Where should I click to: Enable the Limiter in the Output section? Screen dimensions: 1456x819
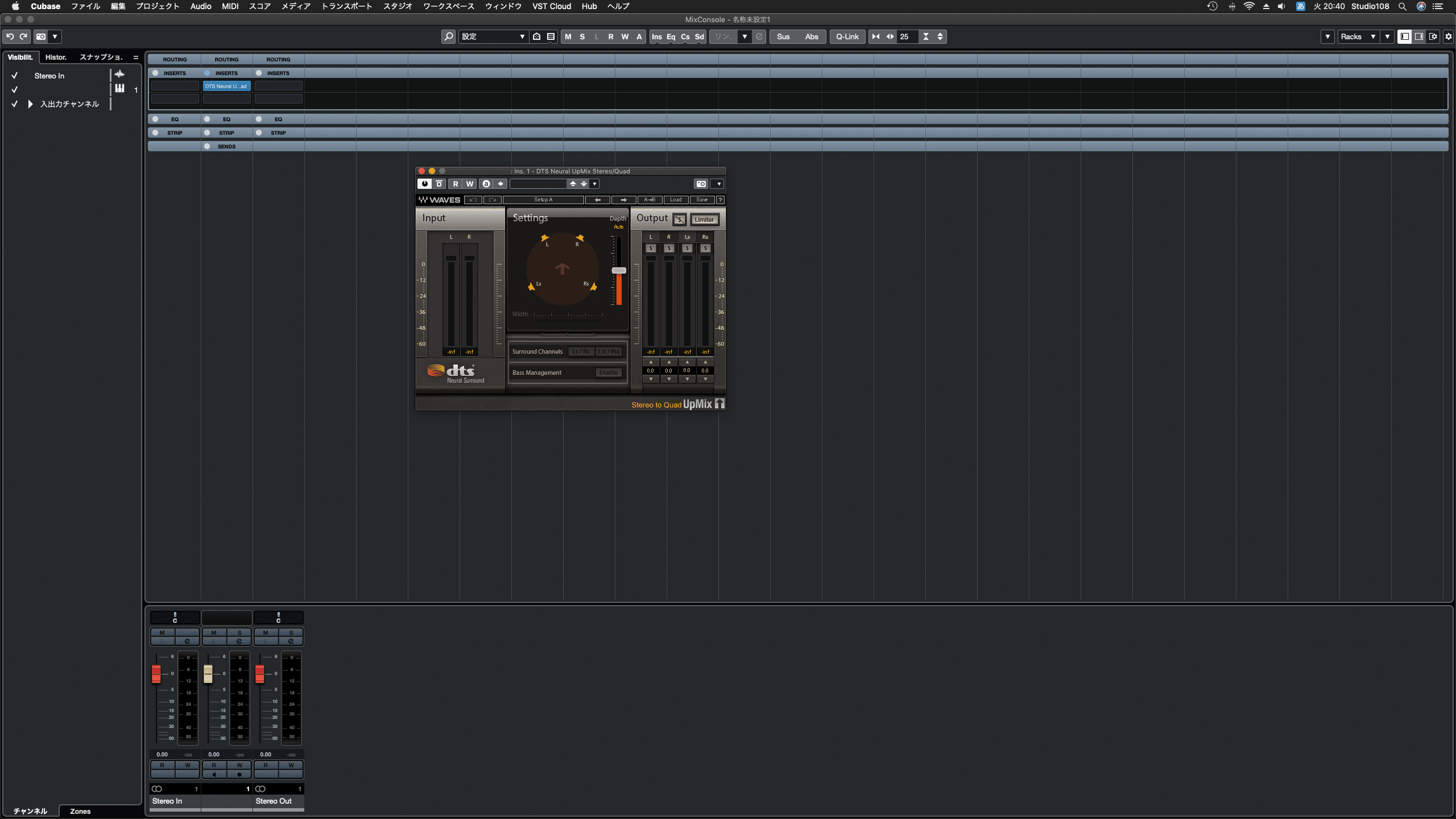pyautogui.click(x=705, y=220)
